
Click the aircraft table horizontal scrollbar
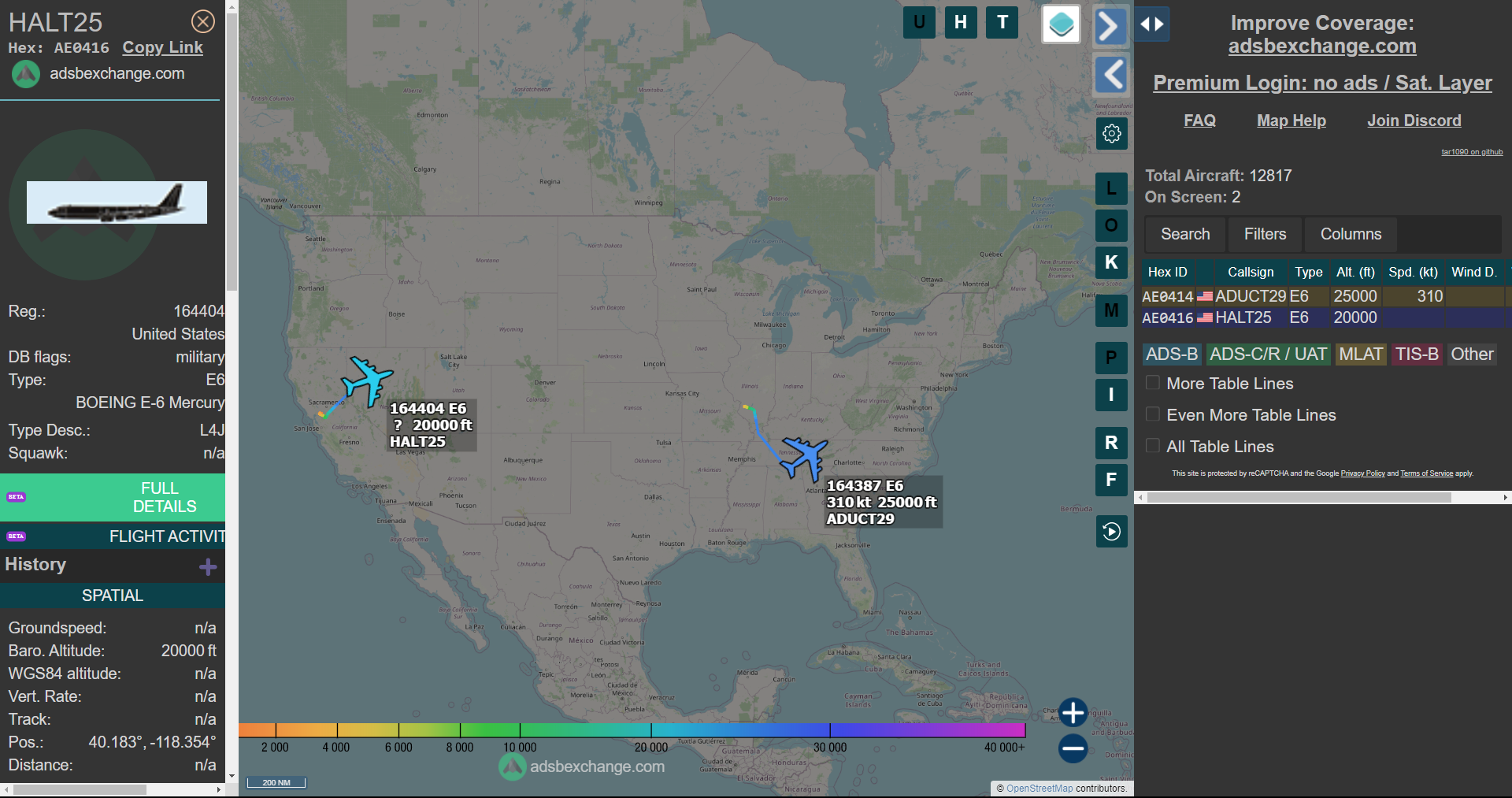tap(1299, 498)
